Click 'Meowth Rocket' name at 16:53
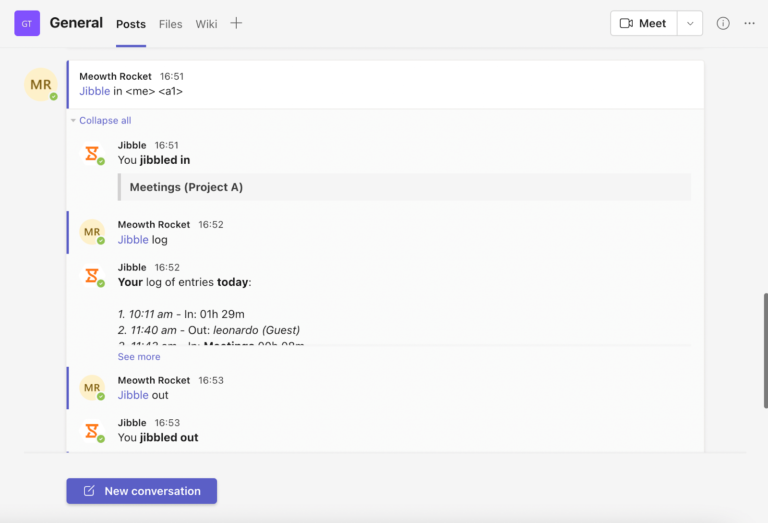 [154, 380]
